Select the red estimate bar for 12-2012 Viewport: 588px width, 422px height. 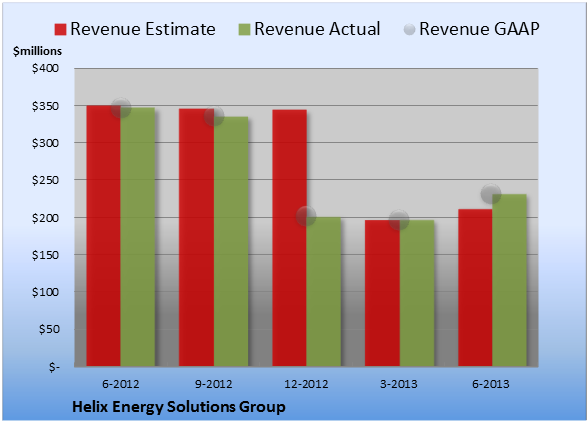coord(290,238)
